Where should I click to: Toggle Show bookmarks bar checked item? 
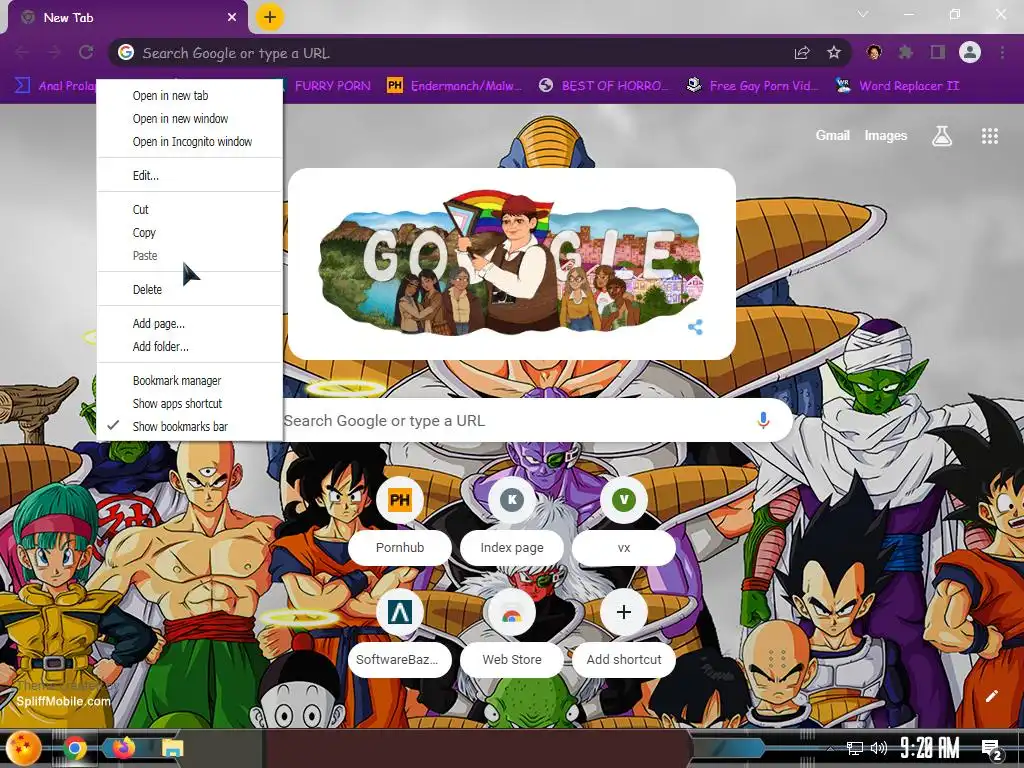[189, 426]
